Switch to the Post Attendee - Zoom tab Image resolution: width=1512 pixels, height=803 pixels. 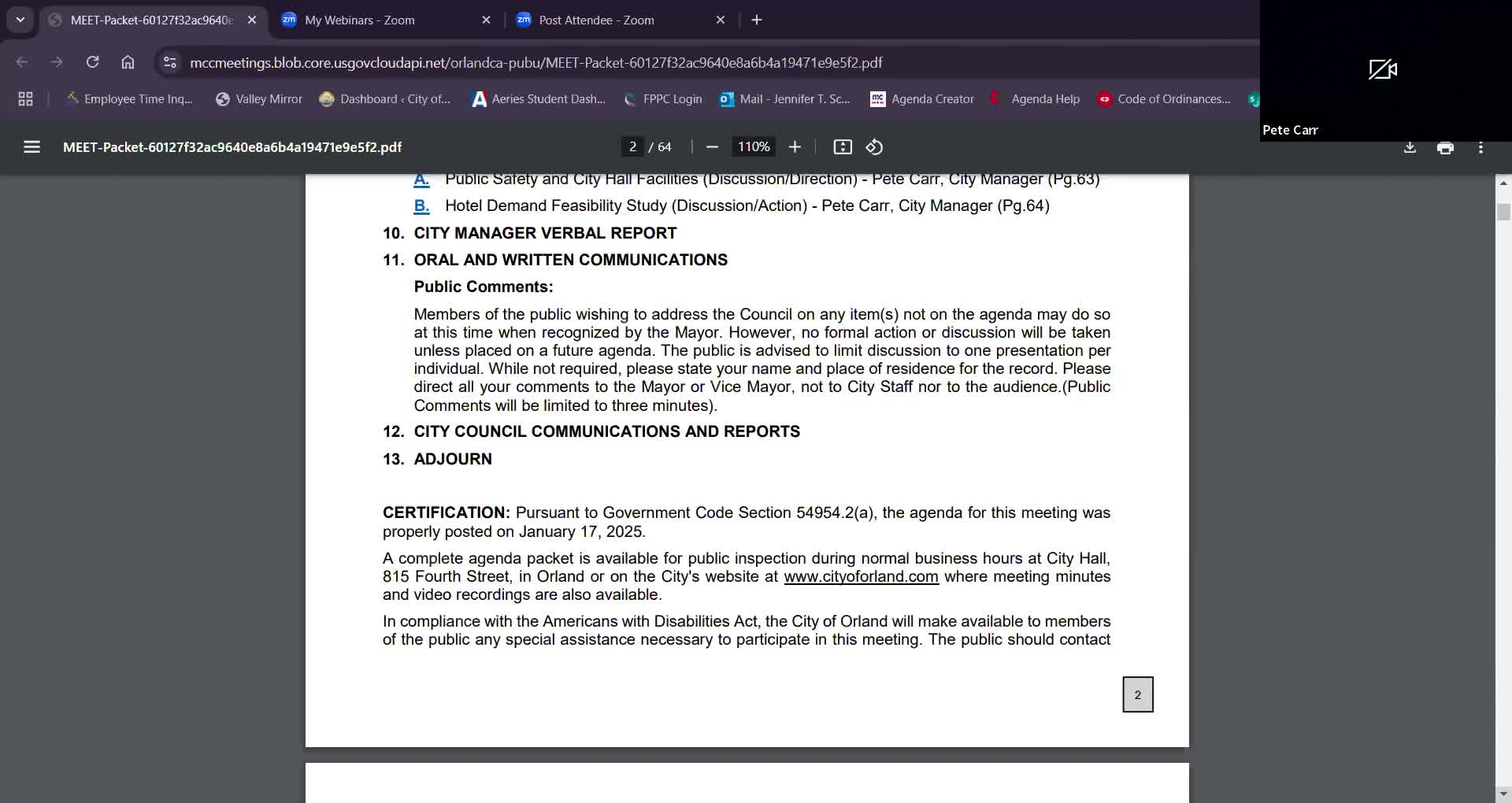[x=621, y=20]
